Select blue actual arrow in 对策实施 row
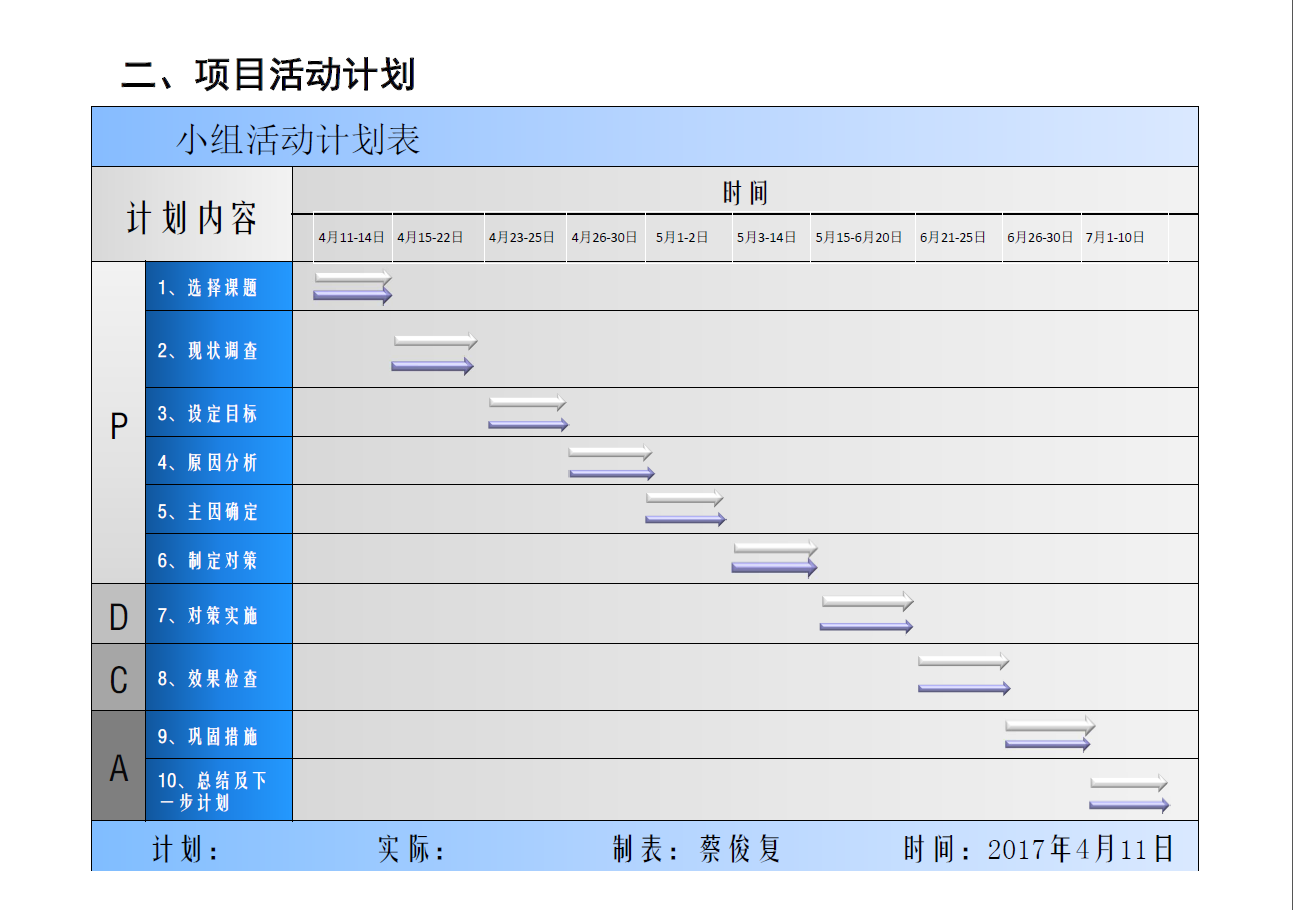Screen dimensions: 1293x910 pyautogui.click(x=867, y=626)
